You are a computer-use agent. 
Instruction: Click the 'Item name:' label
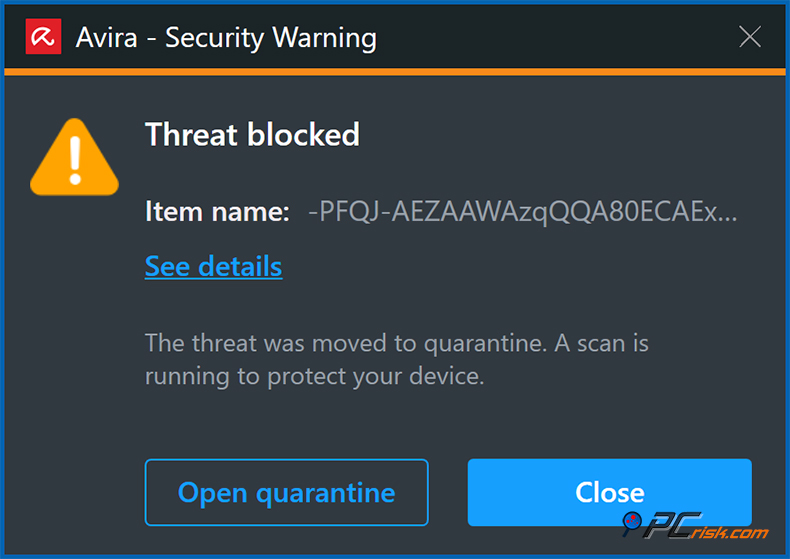217,212
